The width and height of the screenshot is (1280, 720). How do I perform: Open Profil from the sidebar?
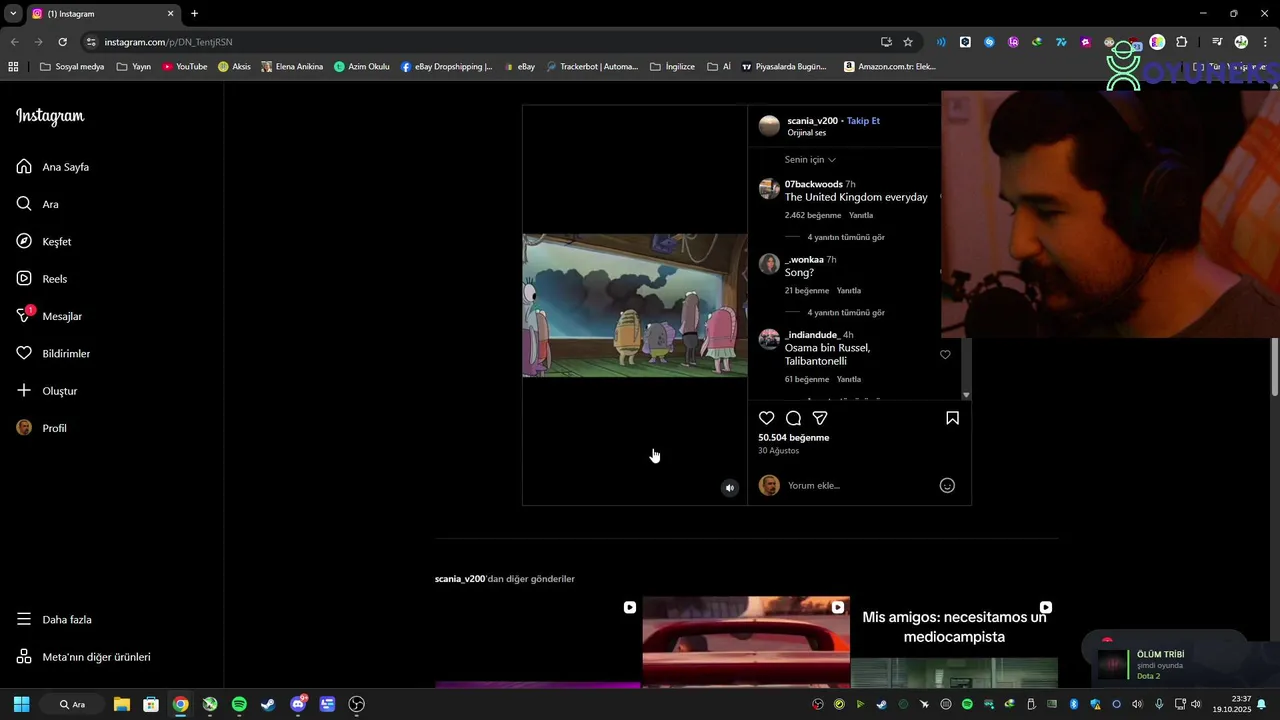pos(42,428)
